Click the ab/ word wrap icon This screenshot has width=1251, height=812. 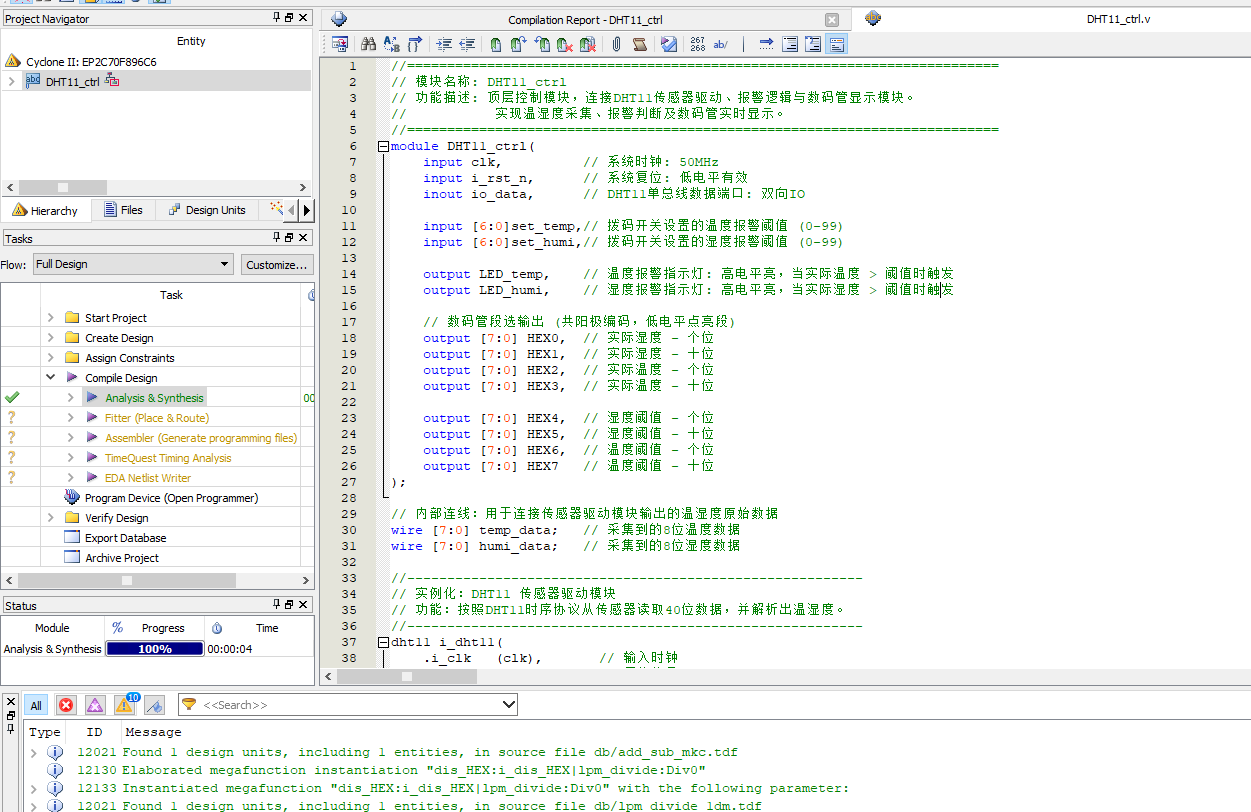tap(720, 44)
